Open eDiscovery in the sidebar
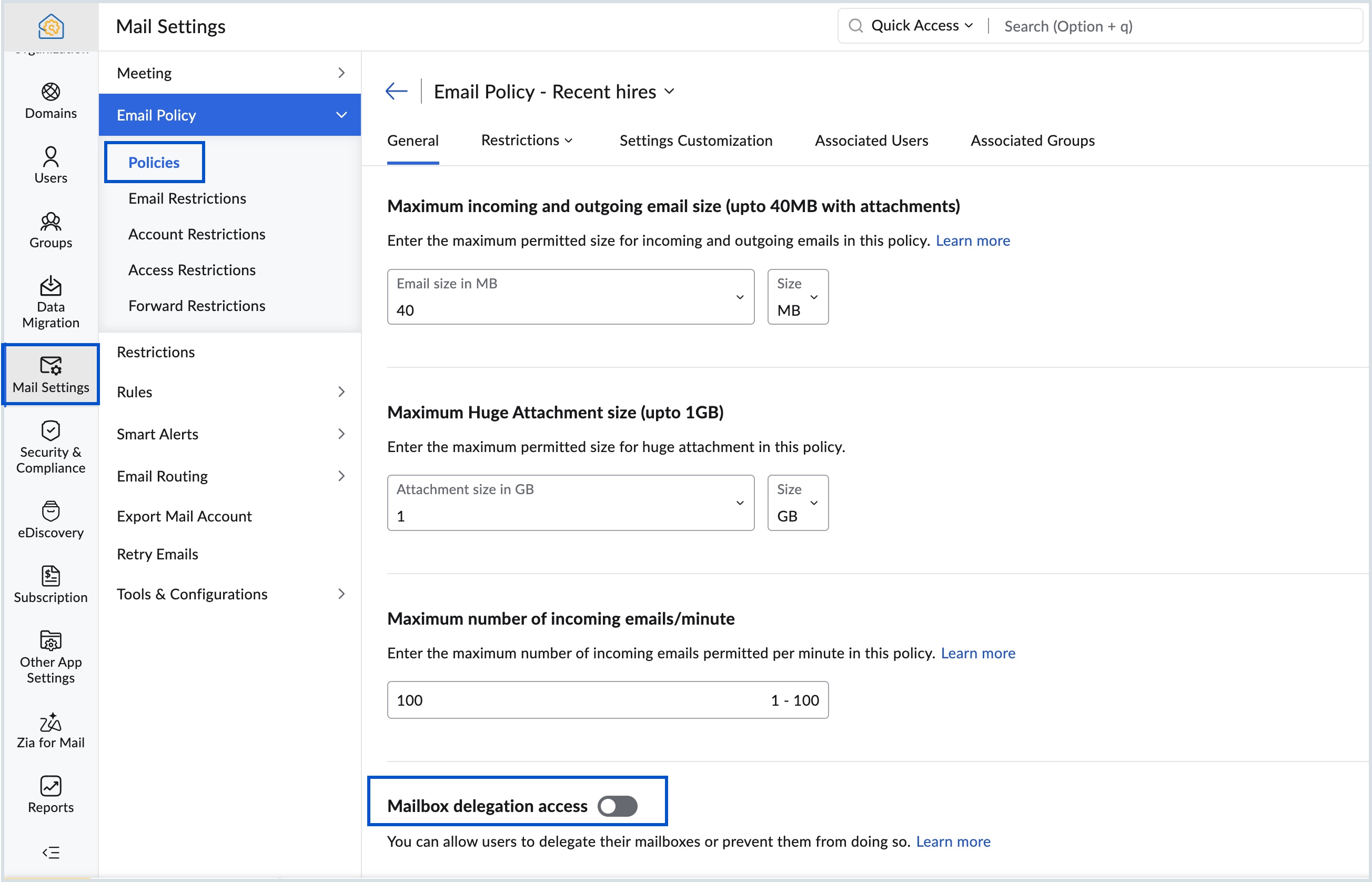Screen dimensions: 1372x882 [x=51, y=519]
